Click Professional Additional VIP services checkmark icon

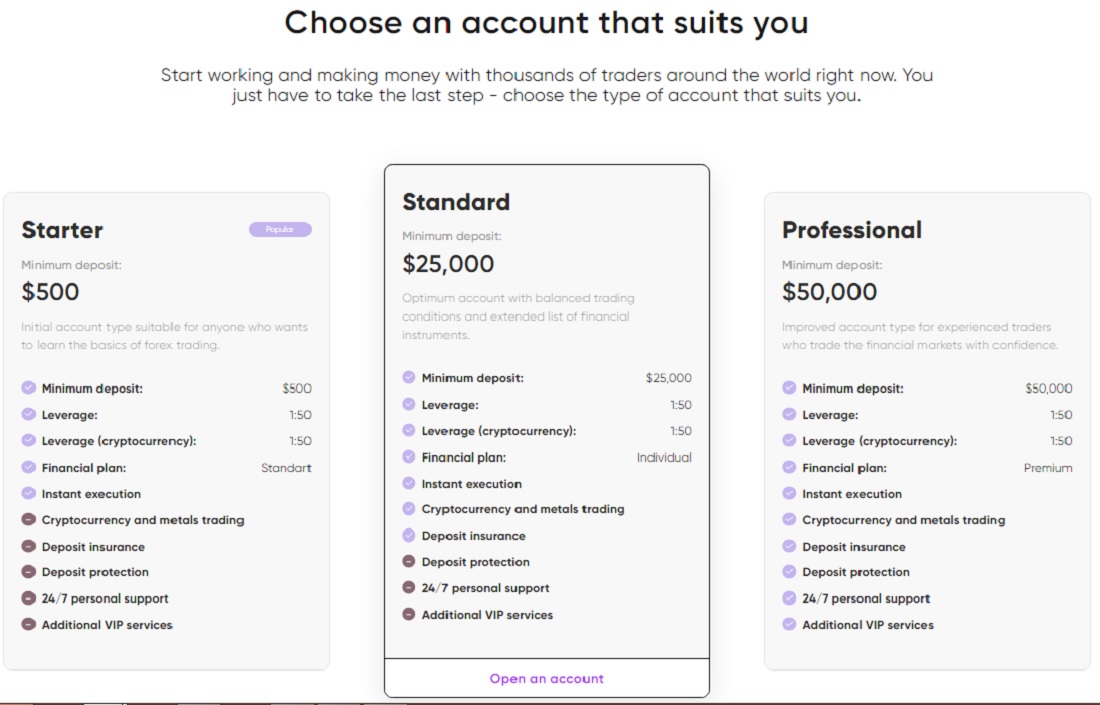(x=789, y=624)
